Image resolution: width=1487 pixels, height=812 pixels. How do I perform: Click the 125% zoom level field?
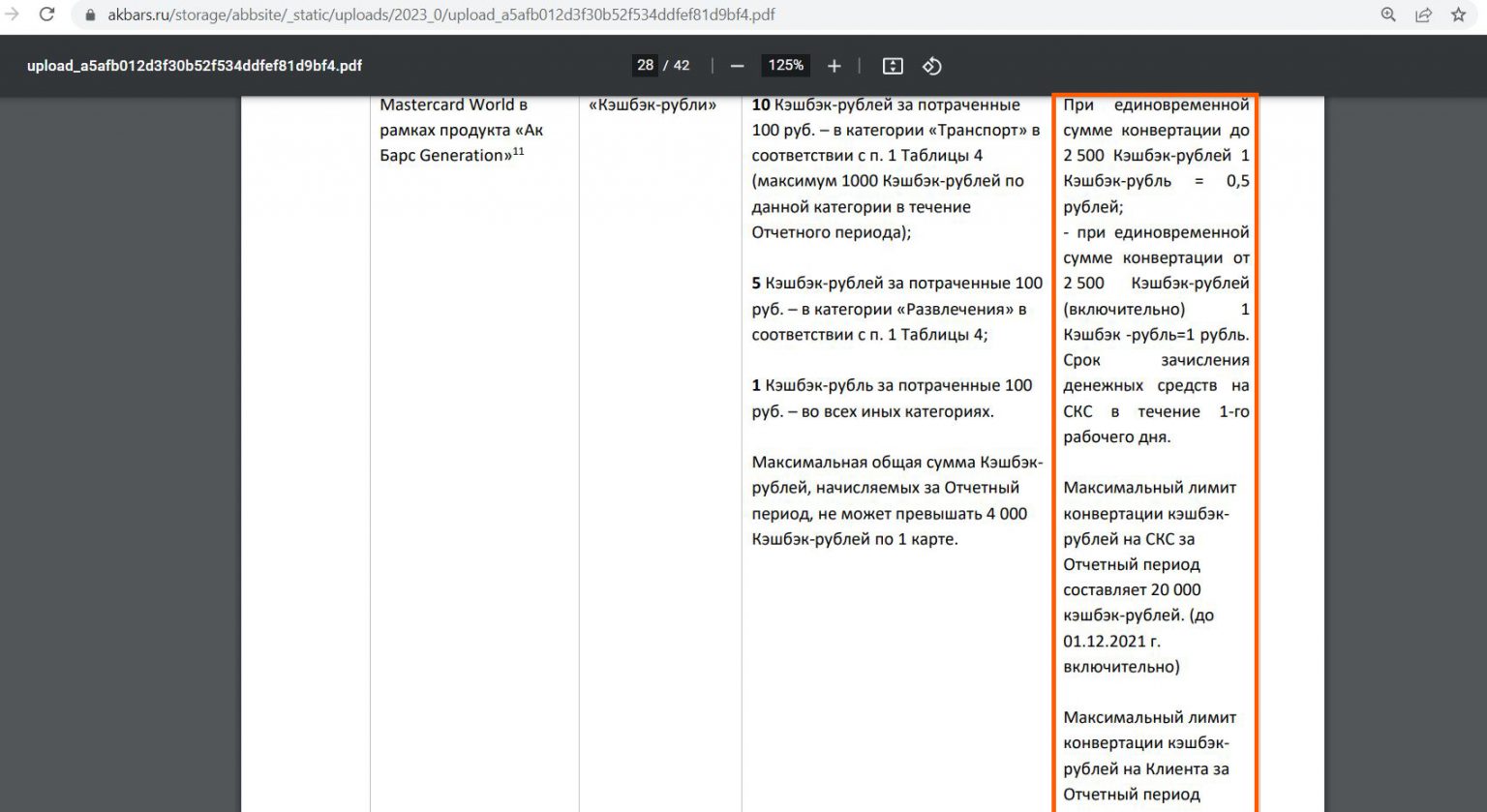tap(785, 65)
